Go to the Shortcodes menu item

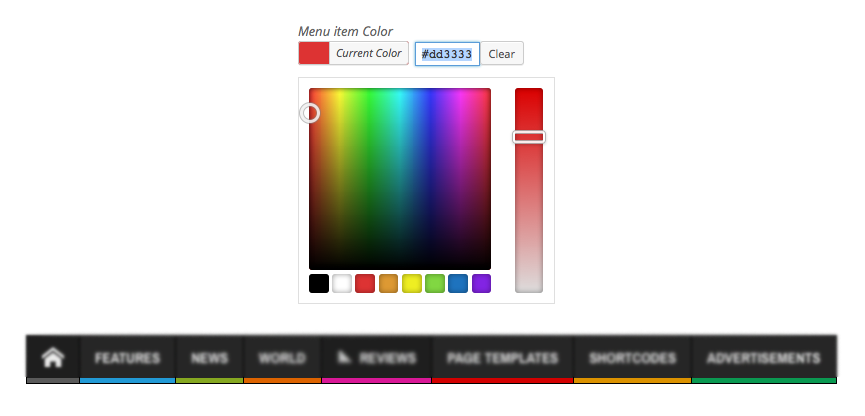click(632, 357)
